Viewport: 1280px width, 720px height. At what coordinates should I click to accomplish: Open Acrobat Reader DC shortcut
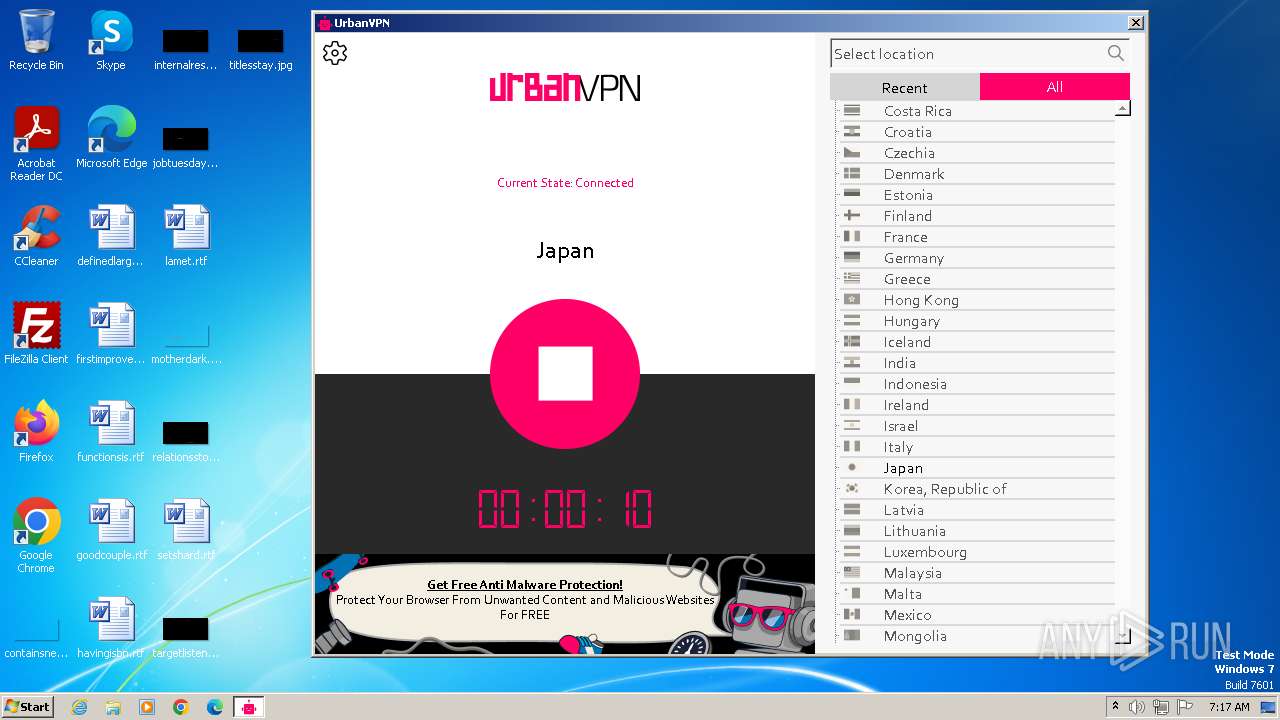click(36, 145)
